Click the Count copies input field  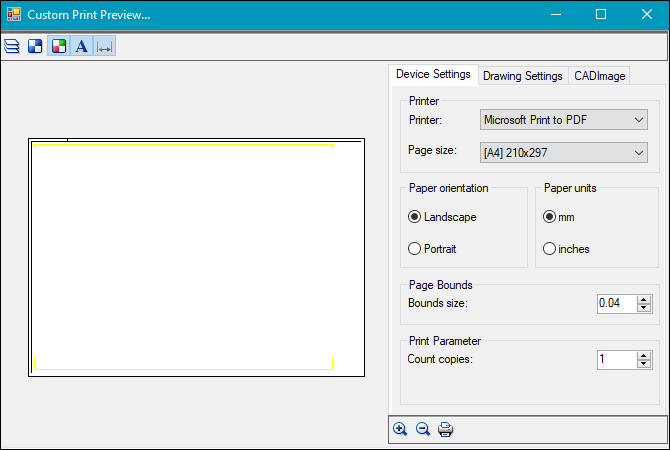pos(615,359)
